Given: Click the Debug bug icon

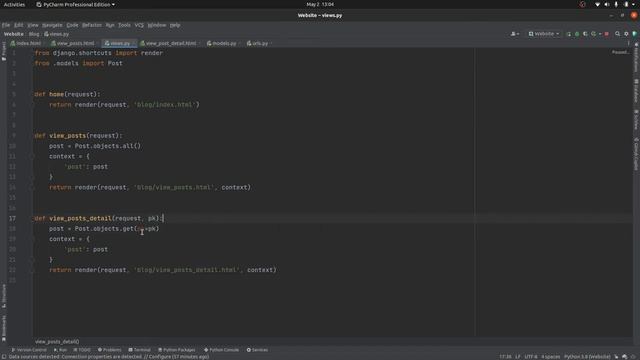Looking at the screenshot, I should point(577,34).
